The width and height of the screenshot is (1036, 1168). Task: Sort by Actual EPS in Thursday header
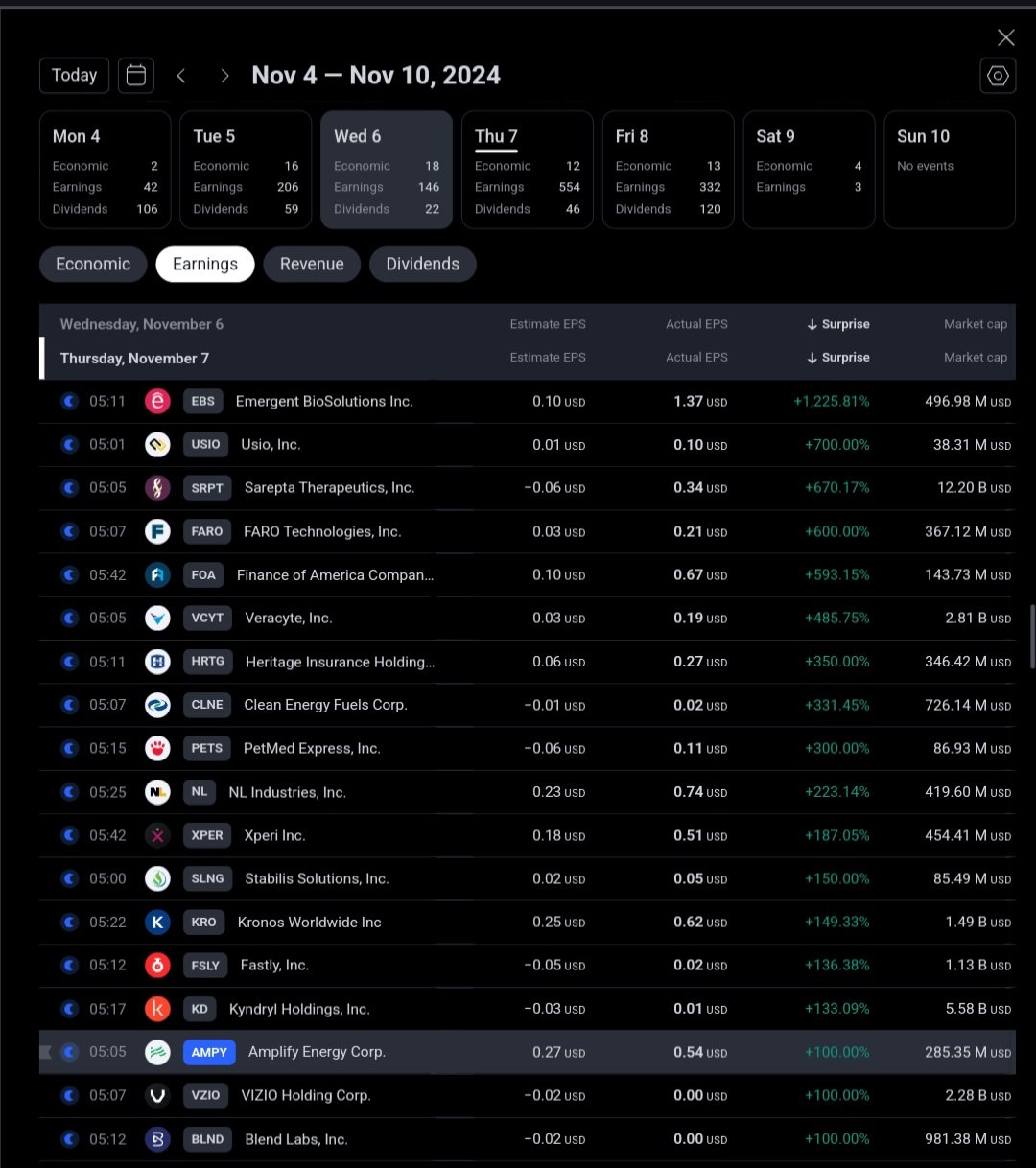696,358
